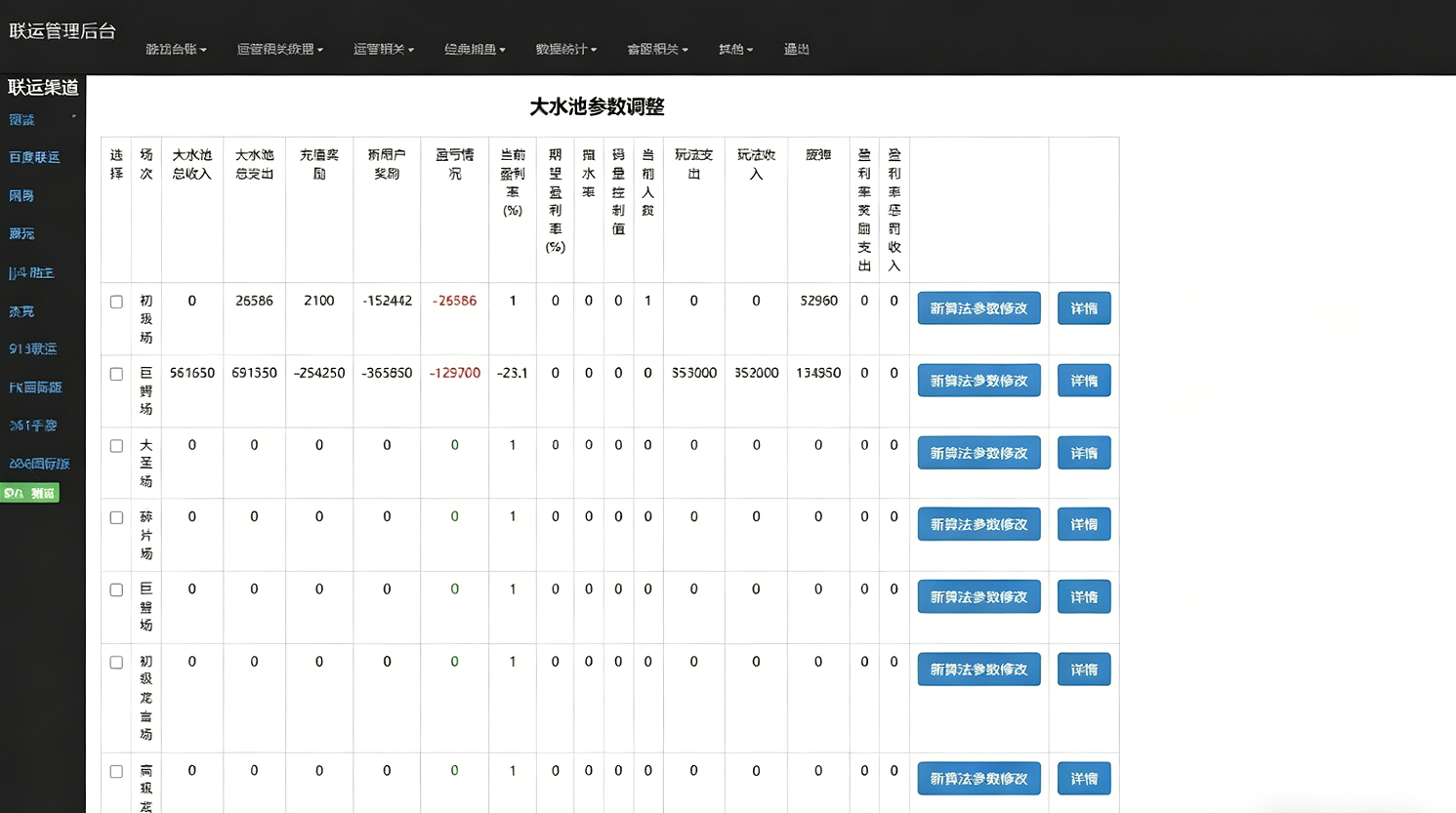Tick the checkbox for 初级场 row
This screenshot has width=1456, height=813.
(116, 302)
